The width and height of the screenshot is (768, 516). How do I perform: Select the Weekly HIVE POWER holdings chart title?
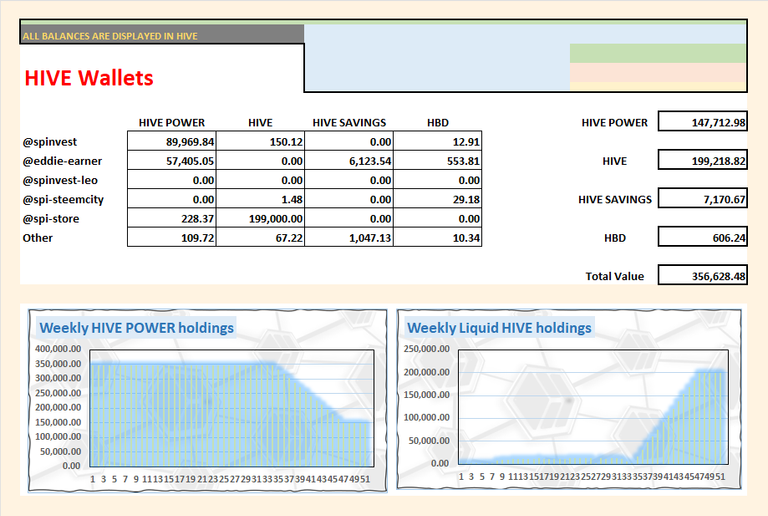tap(136, 328)
